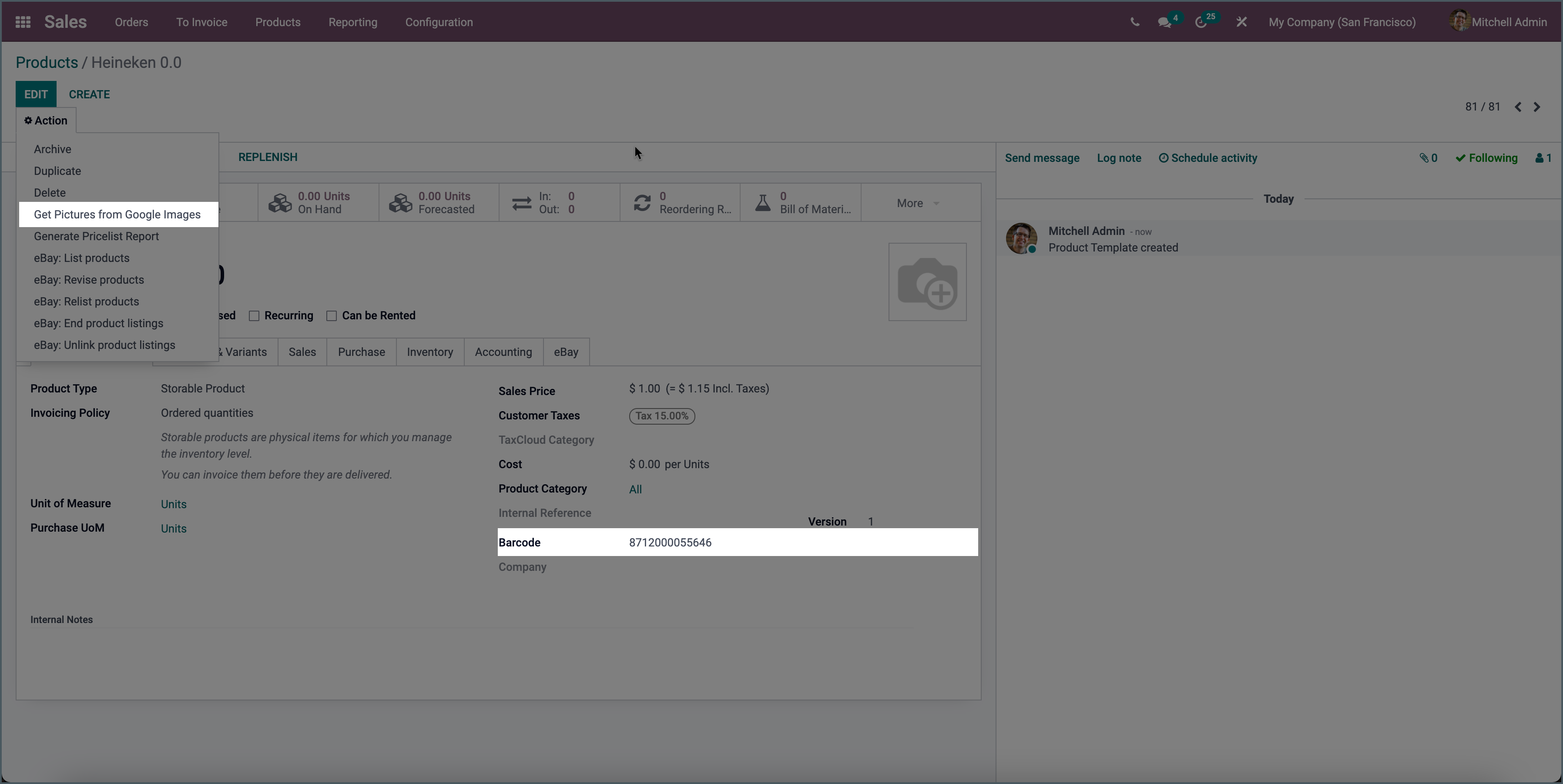Open the Mitchell Admin user menu
Image resolution: width=1563 pixels, height=784 pixels.
click(x=1498, y=21)
